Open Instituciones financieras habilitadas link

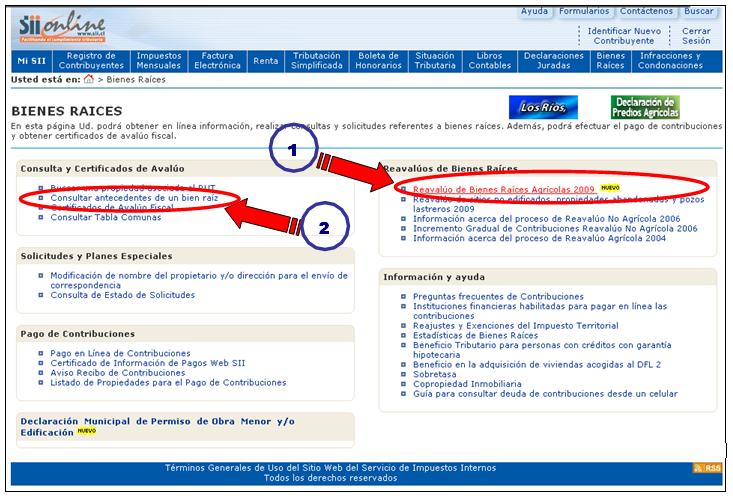pyautogui.click(x=540, y=311)
